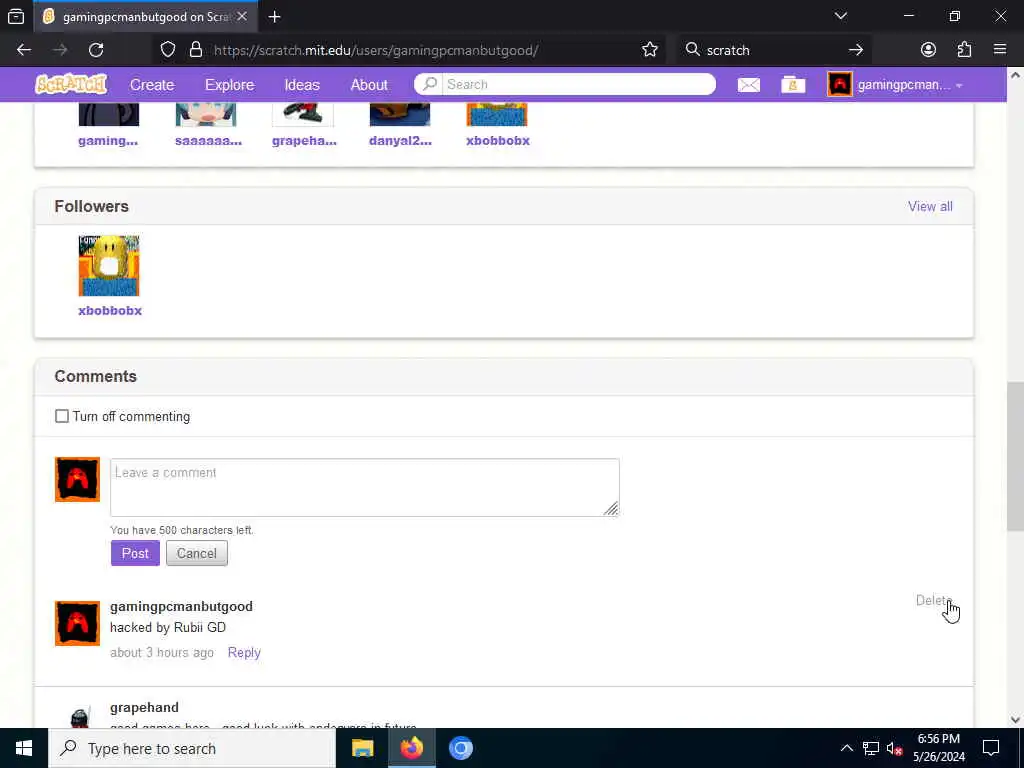Click the xbobbobx follower avatar thumbnail

[109, 266]
